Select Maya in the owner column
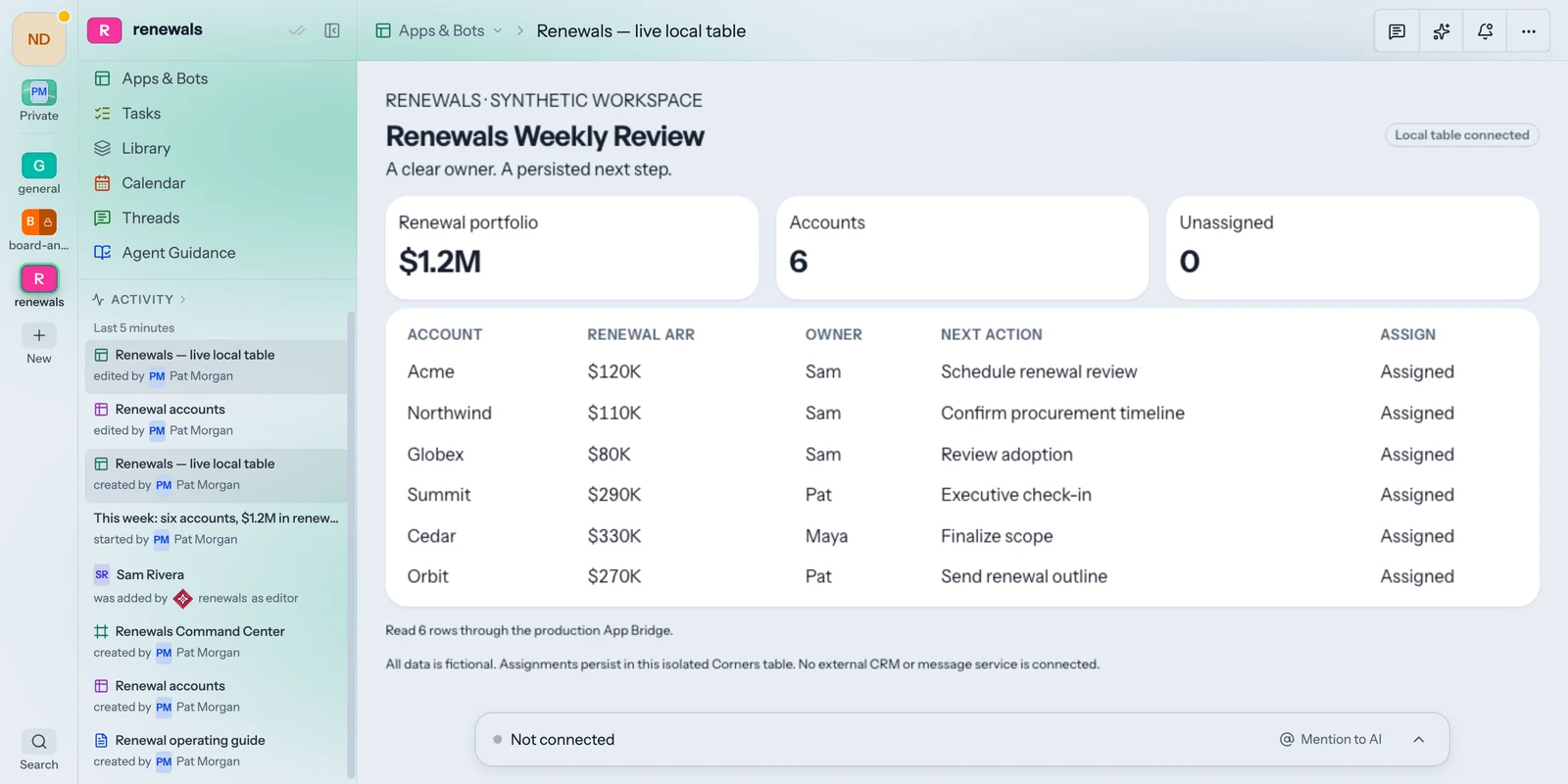The image size is (1568, 784). pos(826,536)
